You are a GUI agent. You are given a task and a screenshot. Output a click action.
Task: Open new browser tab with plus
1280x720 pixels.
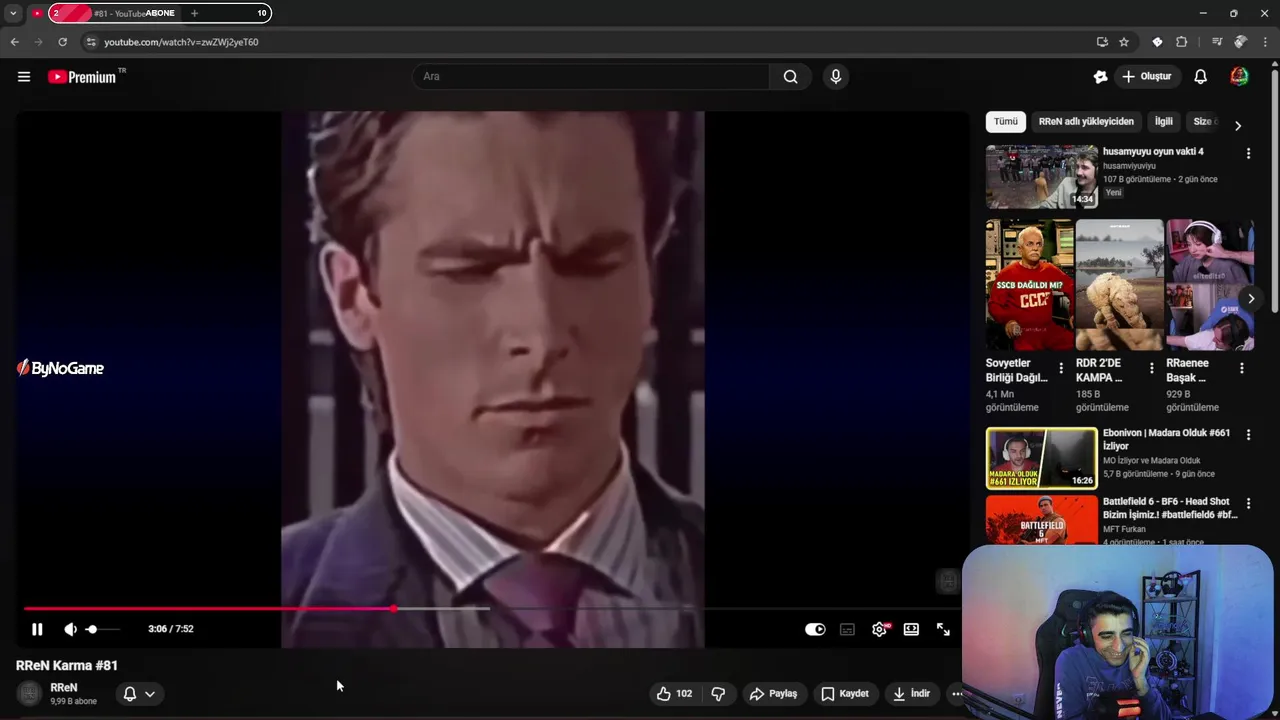pos(194,13)
